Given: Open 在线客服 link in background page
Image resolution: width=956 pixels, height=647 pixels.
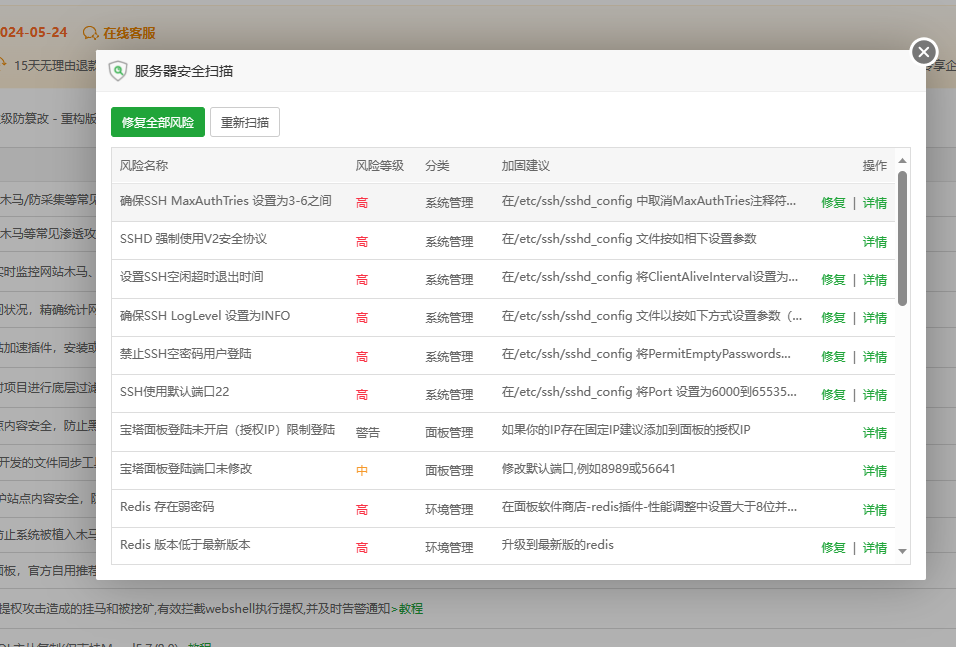Looking at the screenshot, I should coord(129,33).
